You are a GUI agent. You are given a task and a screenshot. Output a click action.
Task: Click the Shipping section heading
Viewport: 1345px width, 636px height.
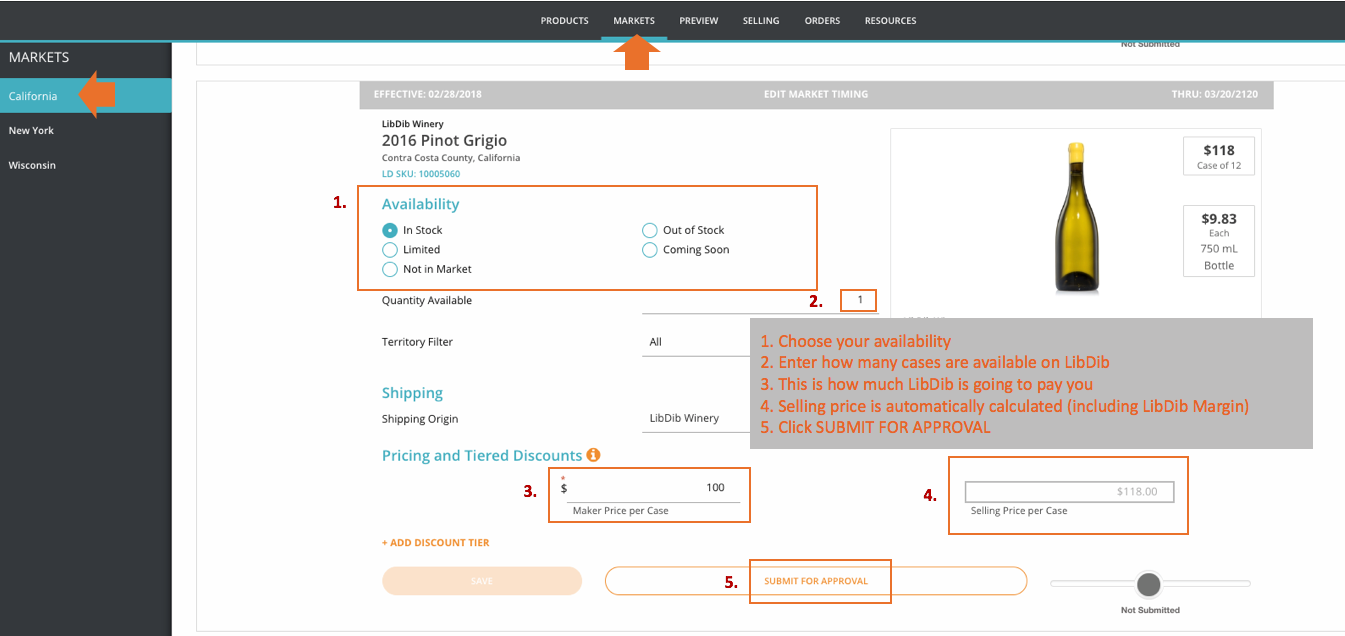412,393
